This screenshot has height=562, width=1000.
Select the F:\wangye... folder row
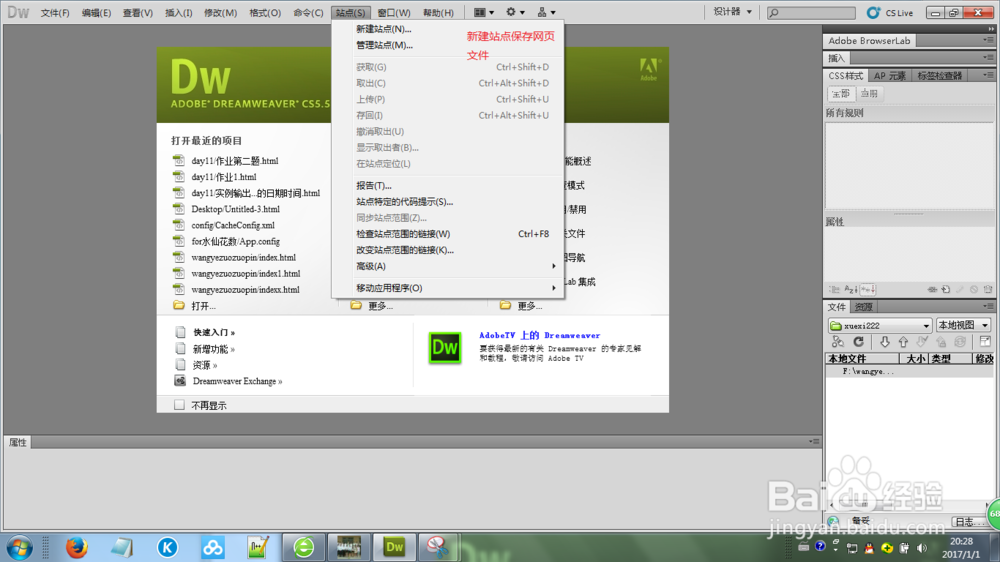909,371
